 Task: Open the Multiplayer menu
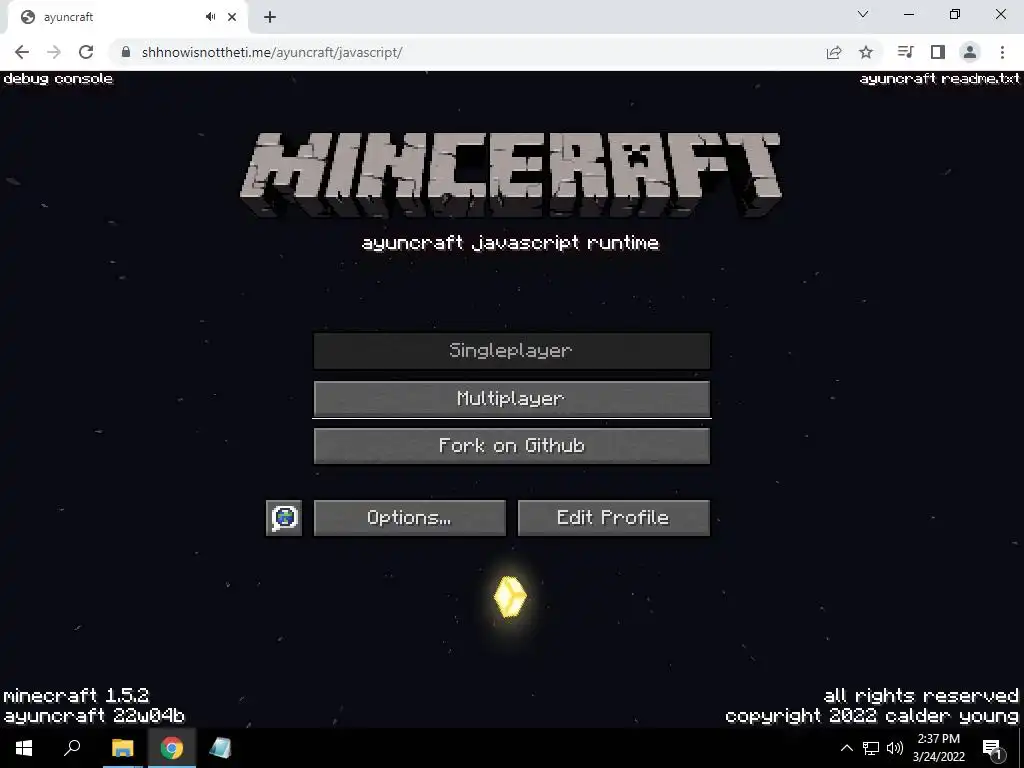coord(511,398)
